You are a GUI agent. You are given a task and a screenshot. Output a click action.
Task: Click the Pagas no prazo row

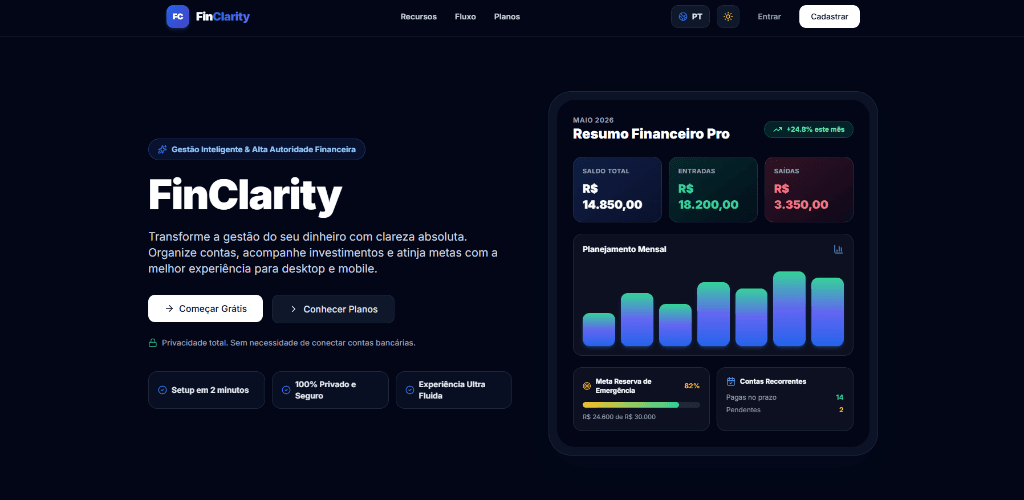(x=785, y=398)
